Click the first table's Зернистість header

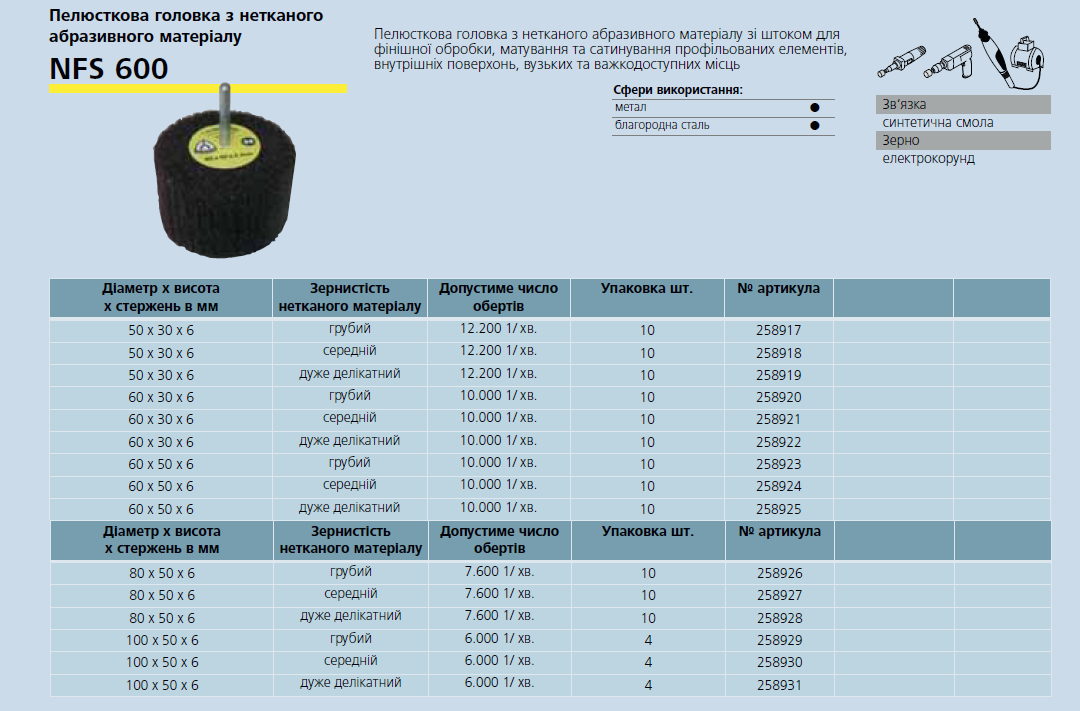(350, 297)
